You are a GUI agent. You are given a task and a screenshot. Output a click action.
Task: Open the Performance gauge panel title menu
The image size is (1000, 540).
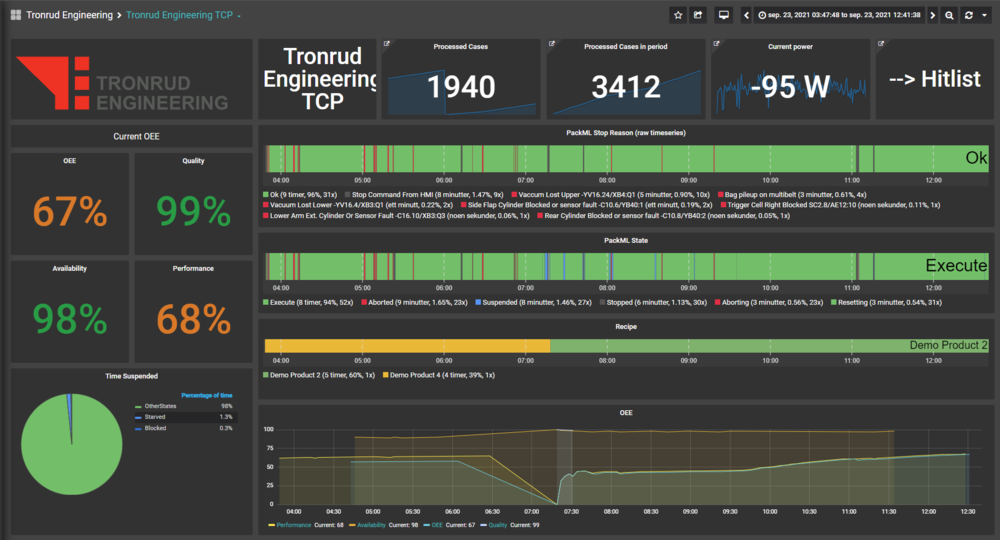click(193, 268)
